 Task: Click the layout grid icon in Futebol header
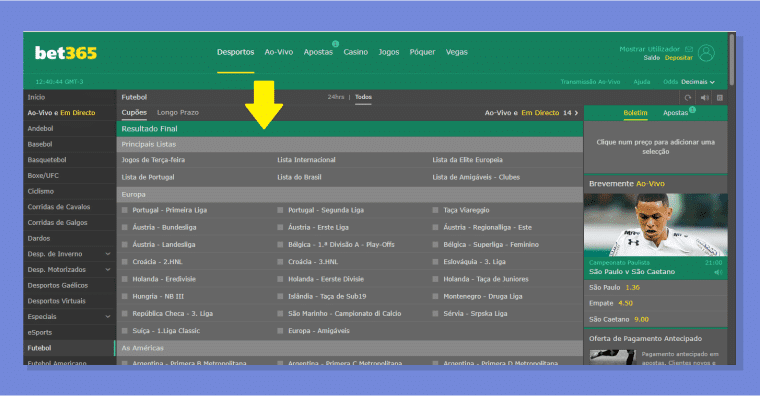(x=720, y=97)
